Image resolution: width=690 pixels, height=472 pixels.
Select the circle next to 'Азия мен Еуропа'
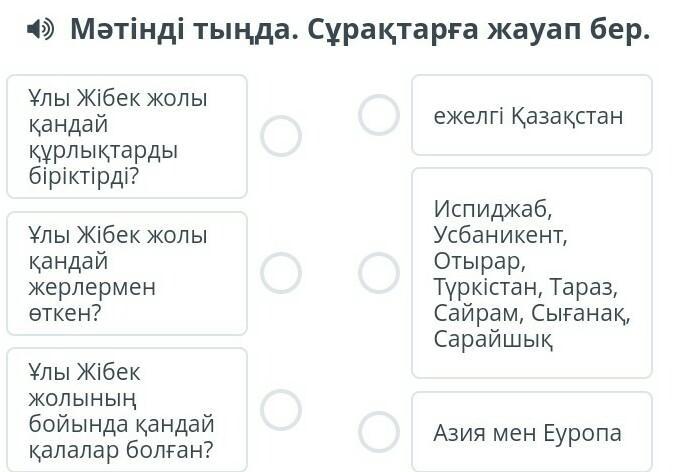point(379,432)
